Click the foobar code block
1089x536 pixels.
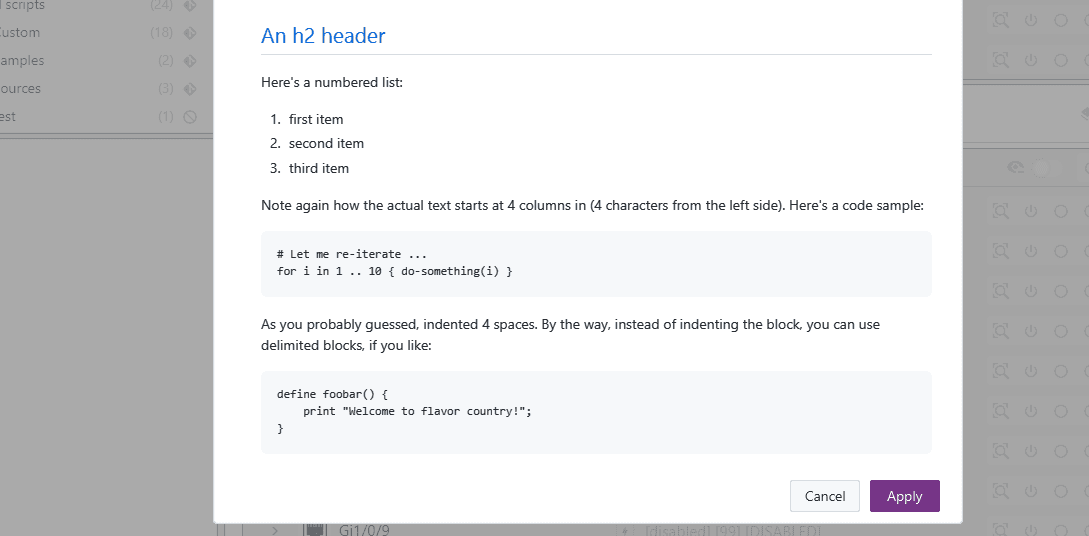coord(596,412)
